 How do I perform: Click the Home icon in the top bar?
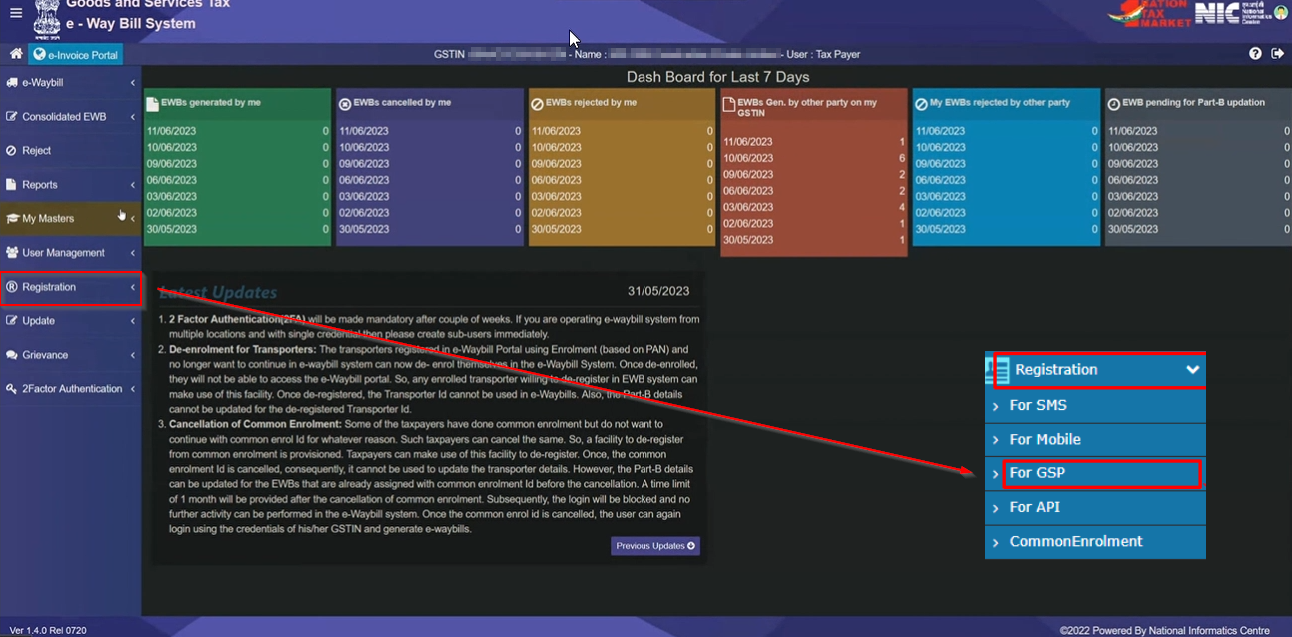coord(14,54)
